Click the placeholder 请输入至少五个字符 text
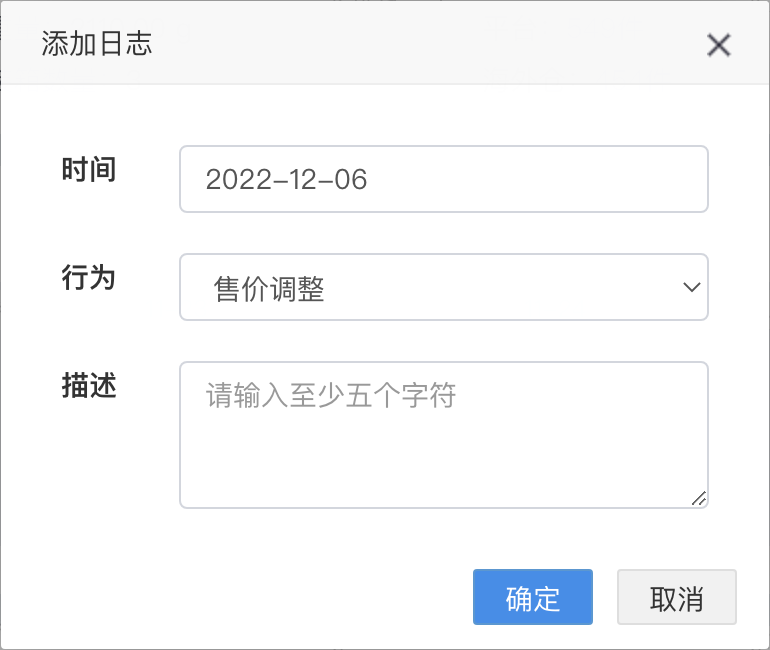Screen dimensions: 770x650 [331, 396]
